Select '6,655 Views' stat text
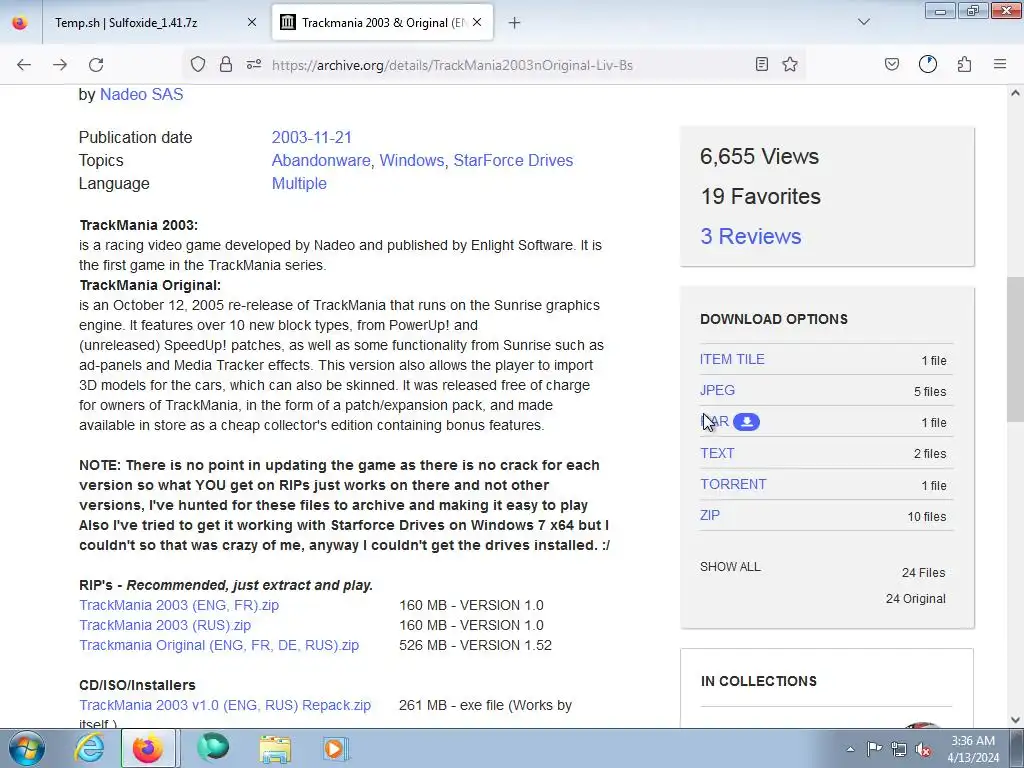 [760, 157]
